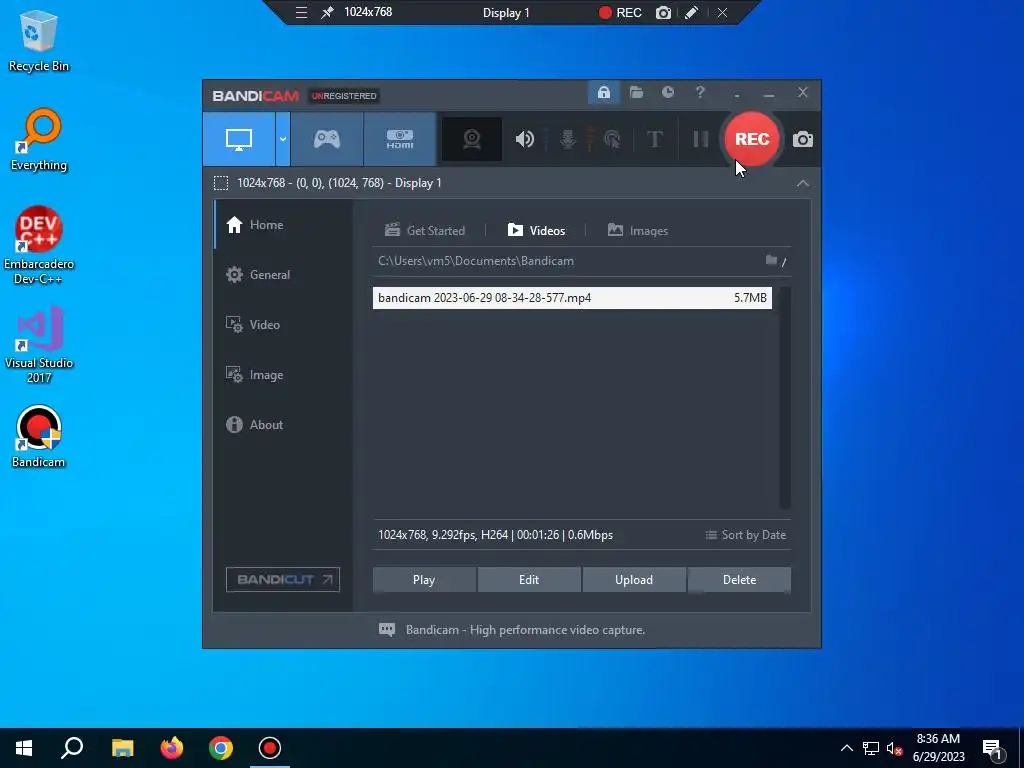The height and width of the screenshot is (768, 1024).
Task: Open Chrome from taskbar
Action: point(221,748)
